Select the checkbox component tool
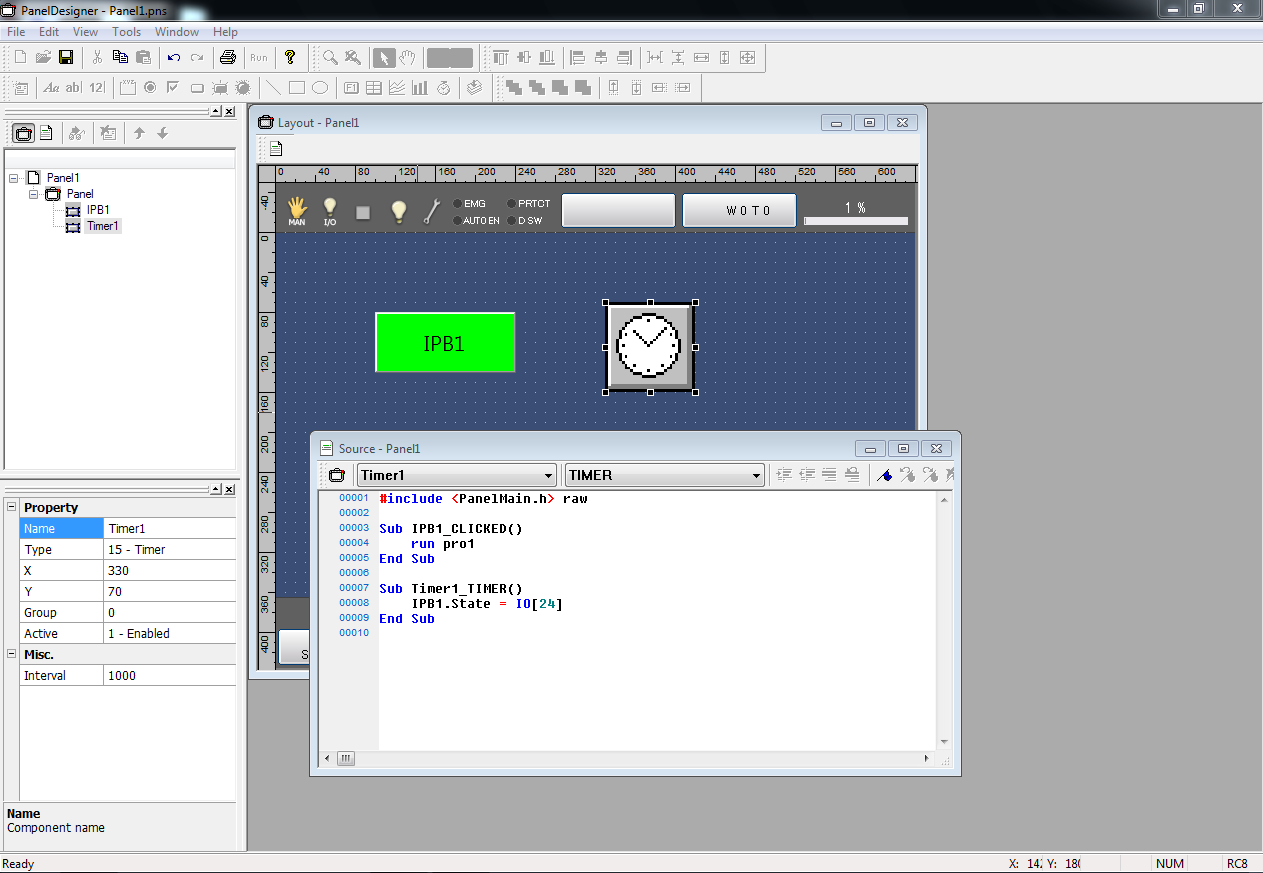This screenshot has width=1263, height=873. click(173, 88)
